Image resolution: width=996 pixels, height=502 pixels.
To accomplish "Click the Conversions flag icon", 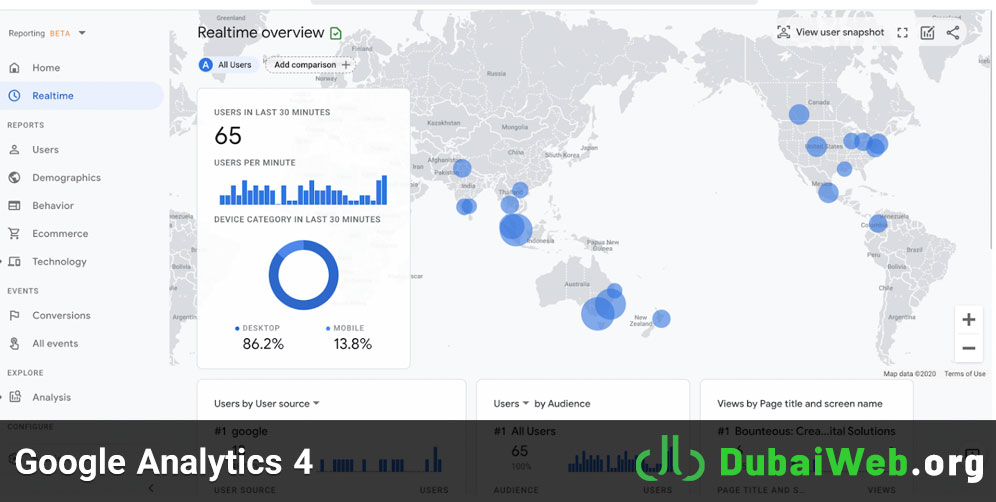I will (x=15, y=316).
